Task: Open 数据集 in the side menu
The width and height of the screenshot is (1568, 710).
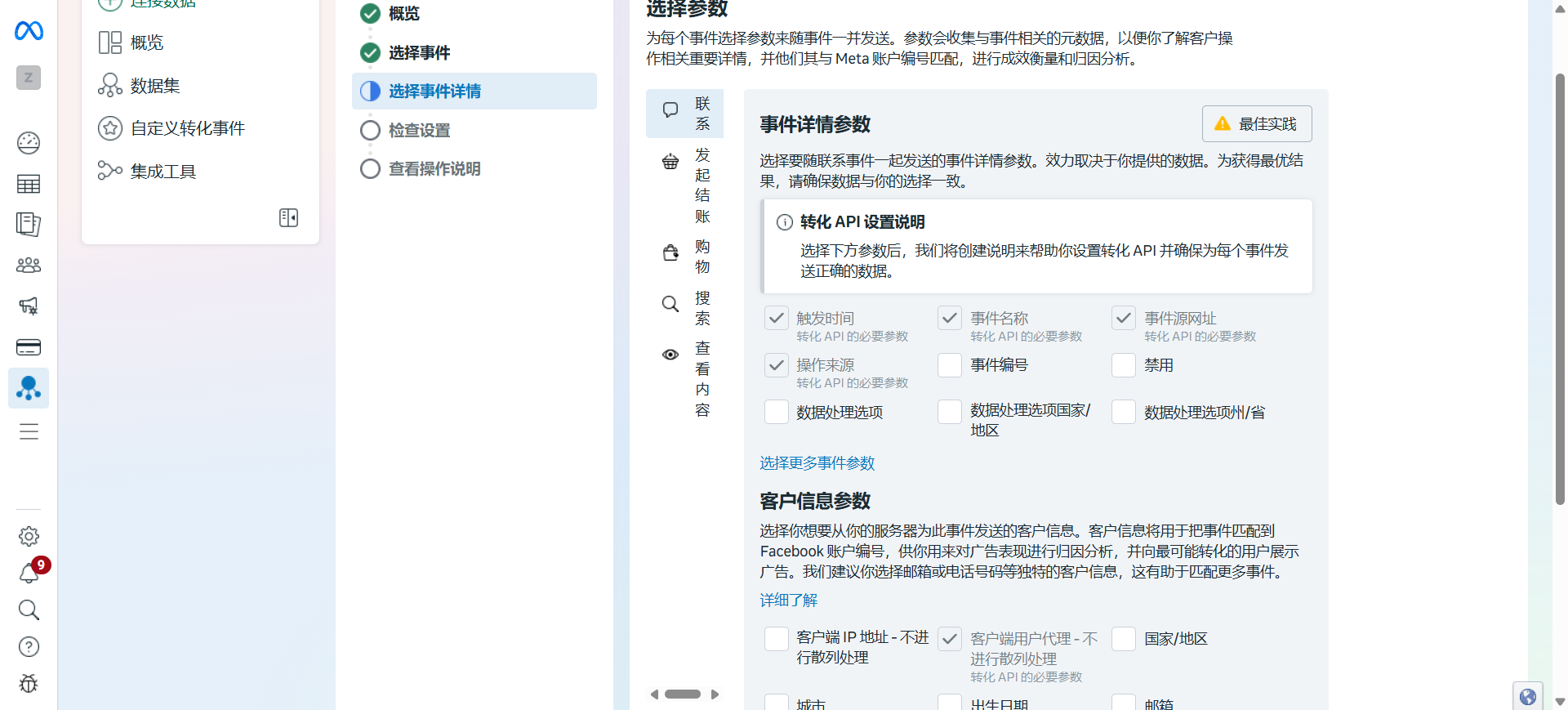Action: 155,86
